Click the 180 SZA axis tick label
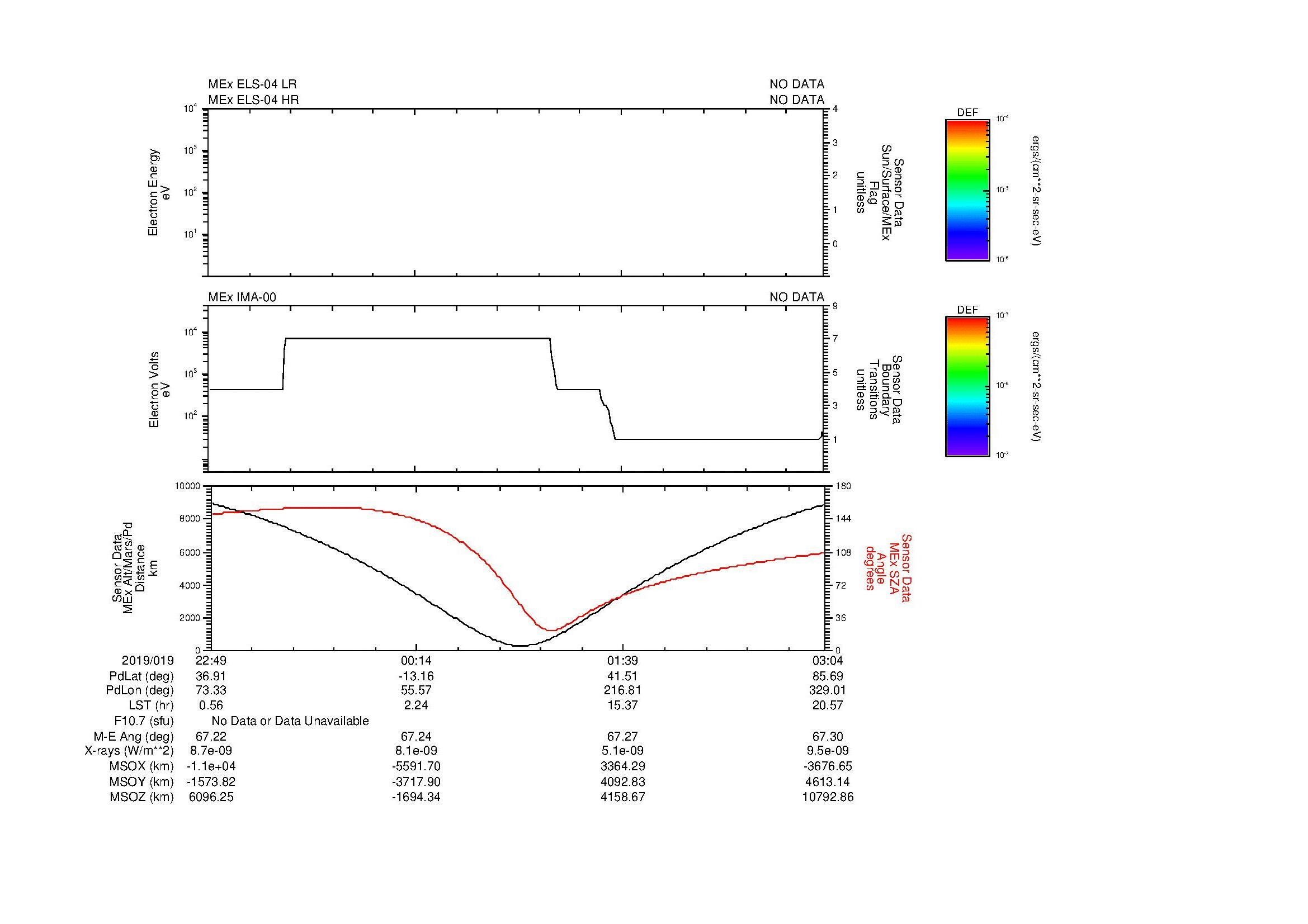The height and width of the screenshot is (924, 1308). (x=843, y=486)
